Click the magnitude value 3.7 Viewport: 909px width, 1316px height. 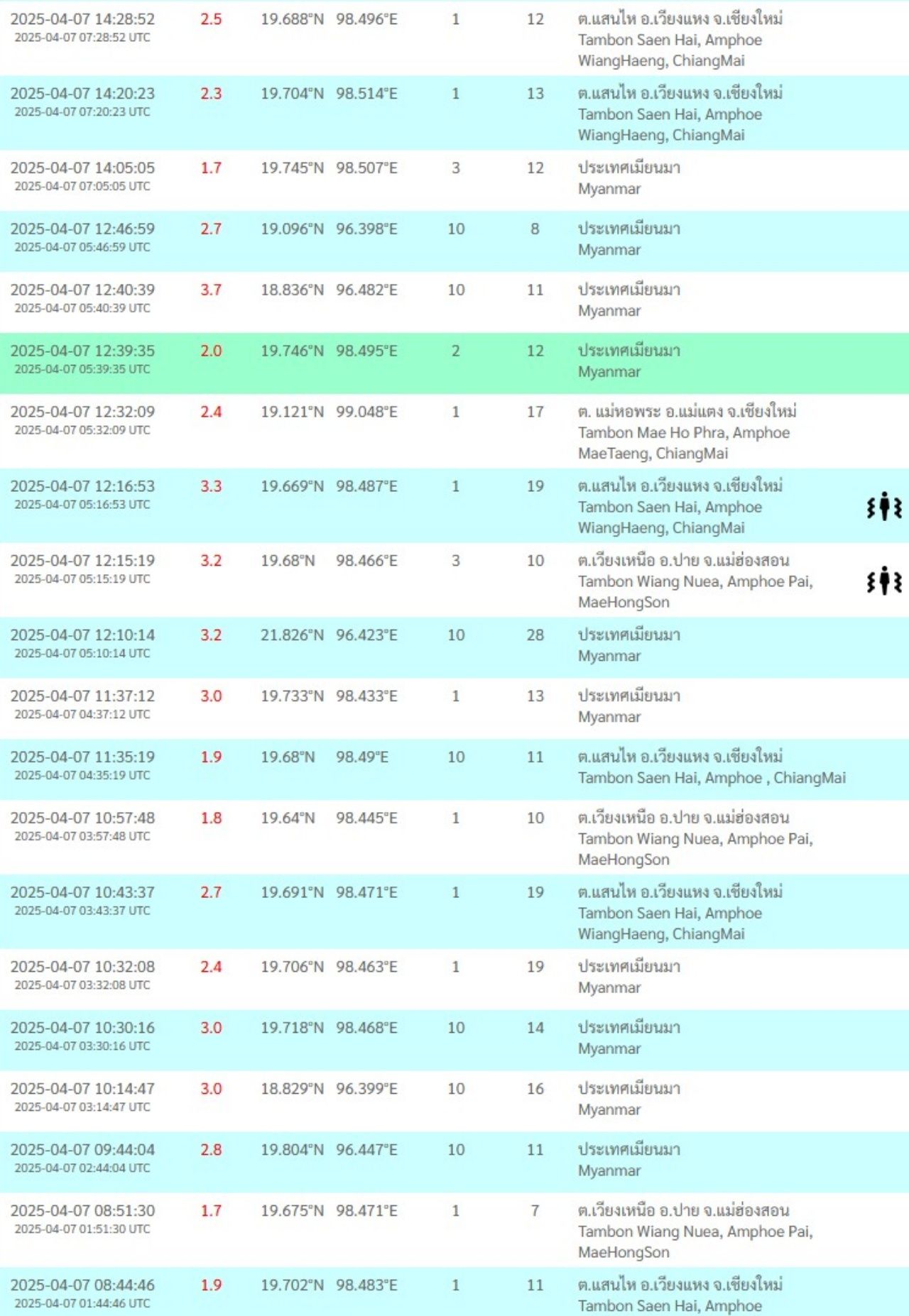211,290
